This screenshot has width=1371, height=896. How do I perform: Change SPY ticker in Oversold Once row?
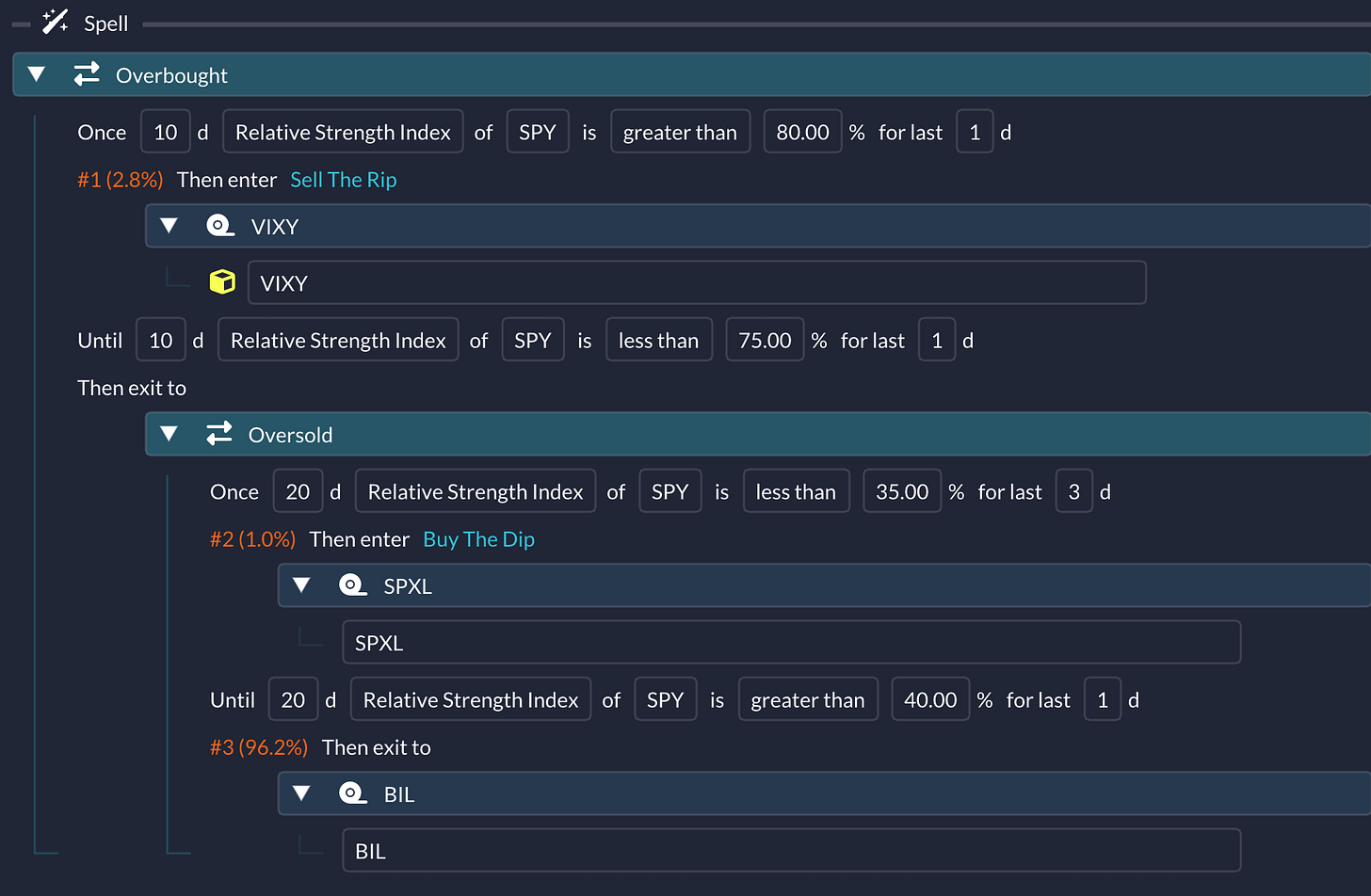(x=670, y=491)
